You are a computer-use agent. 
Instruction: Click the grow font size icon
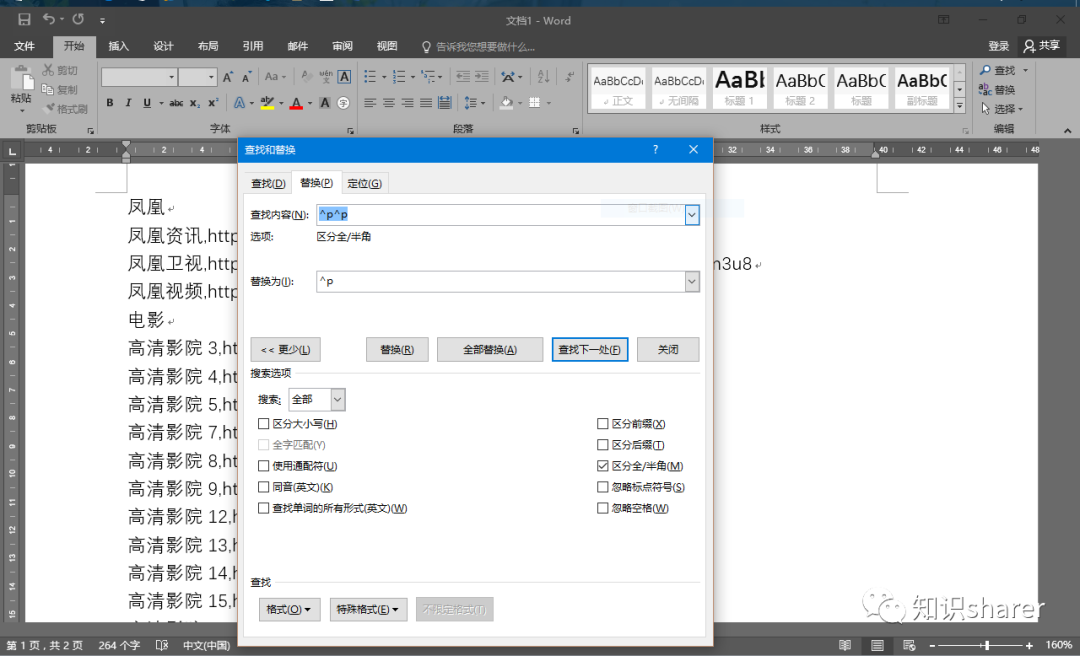coord(228,77)
